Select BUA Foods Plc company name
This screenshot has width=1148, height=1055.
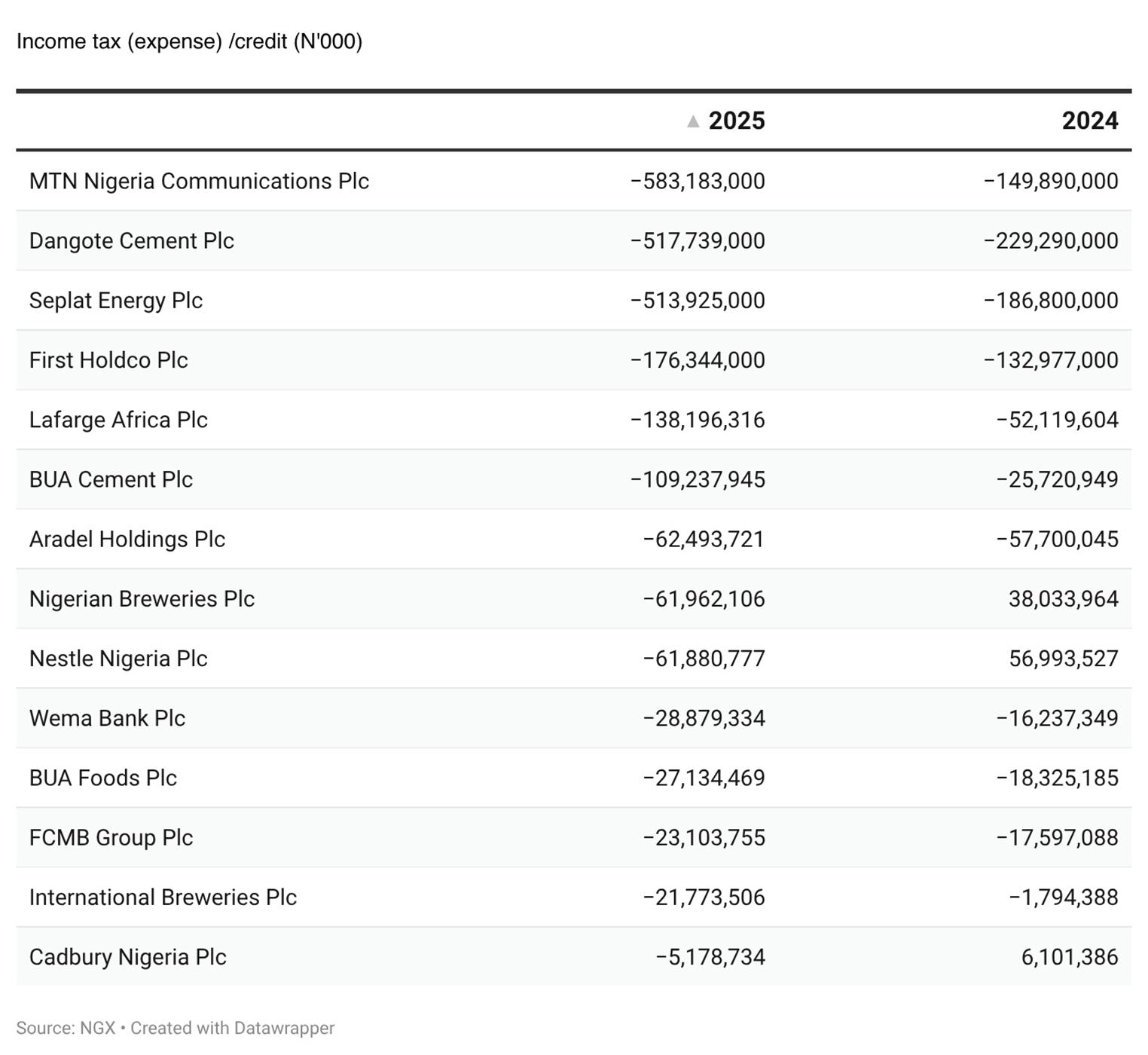[x=103, y=778]
